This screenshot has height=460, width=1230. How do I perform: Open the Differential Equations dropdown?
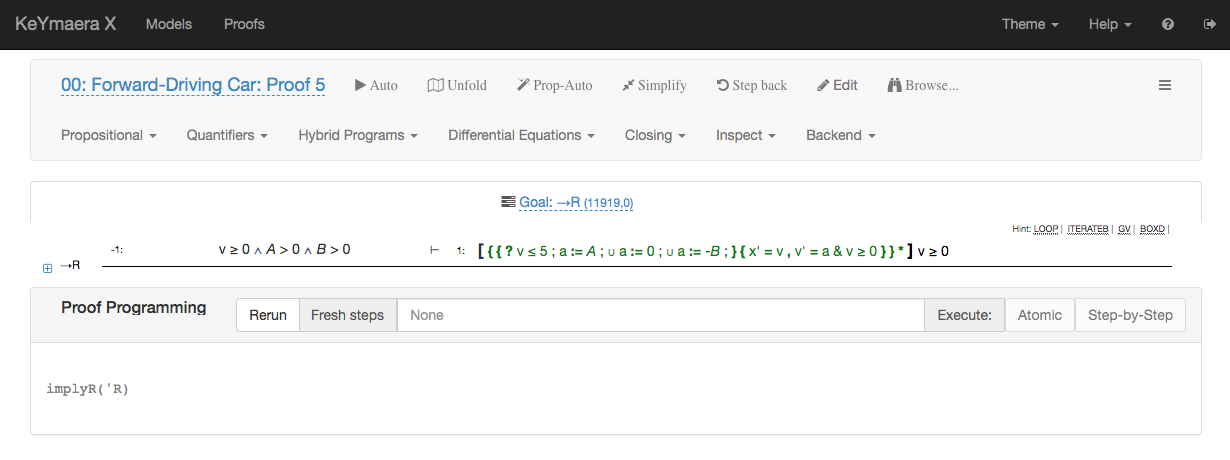pyautogui.click(x=521, y=135)
